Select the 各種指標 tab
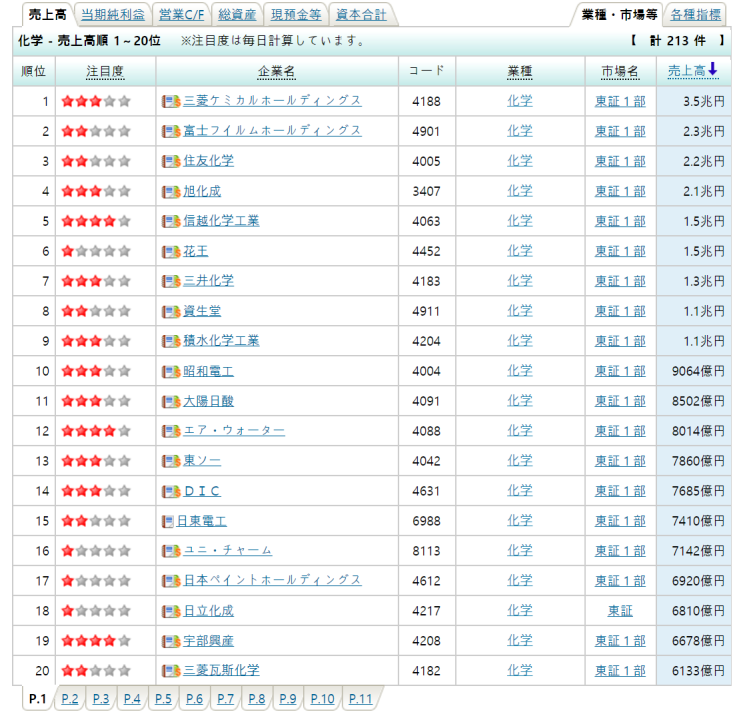743x714 pixels. click(x=696, y=15)
